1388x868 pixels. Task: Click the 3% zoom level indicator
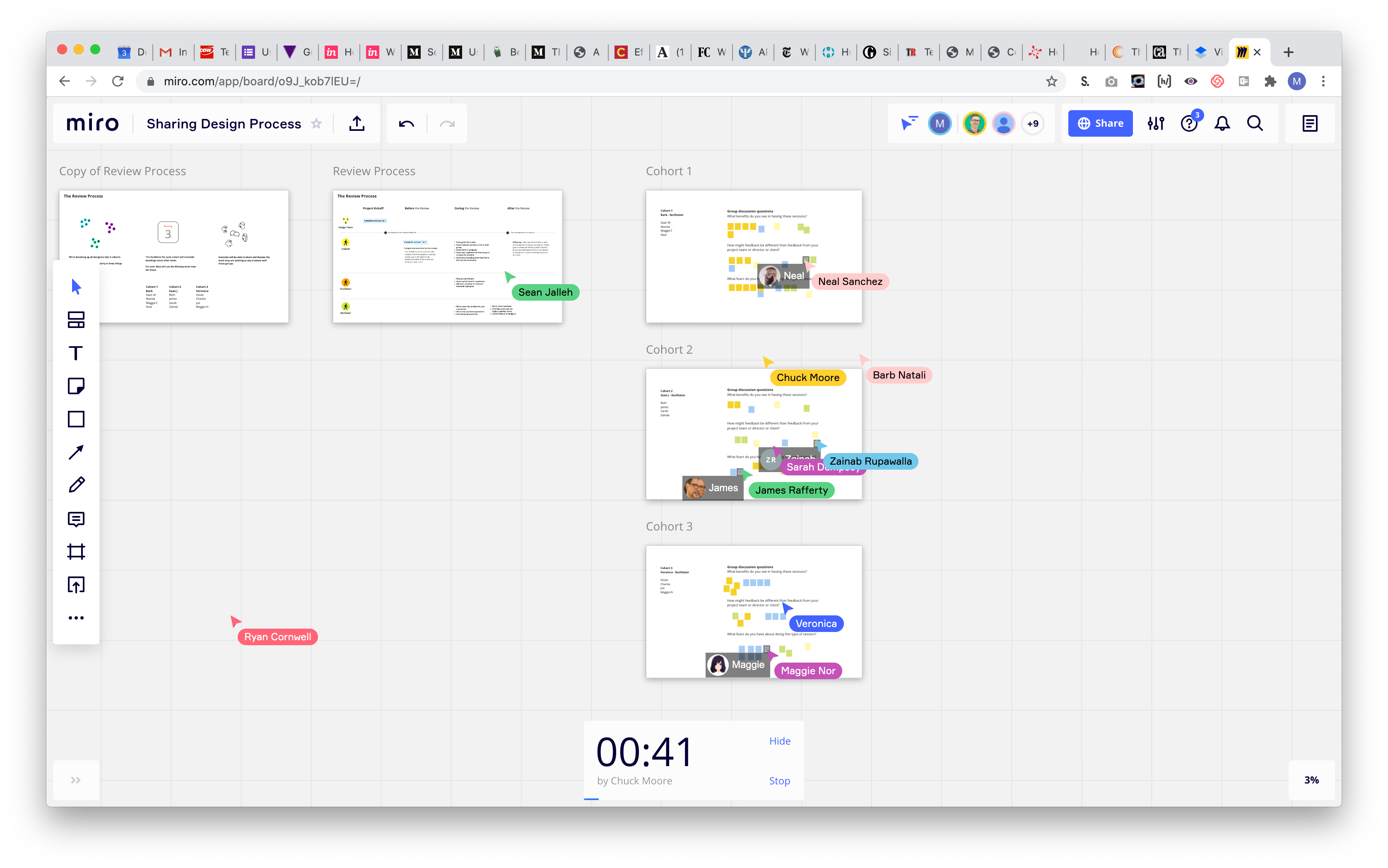[1311, 780]
